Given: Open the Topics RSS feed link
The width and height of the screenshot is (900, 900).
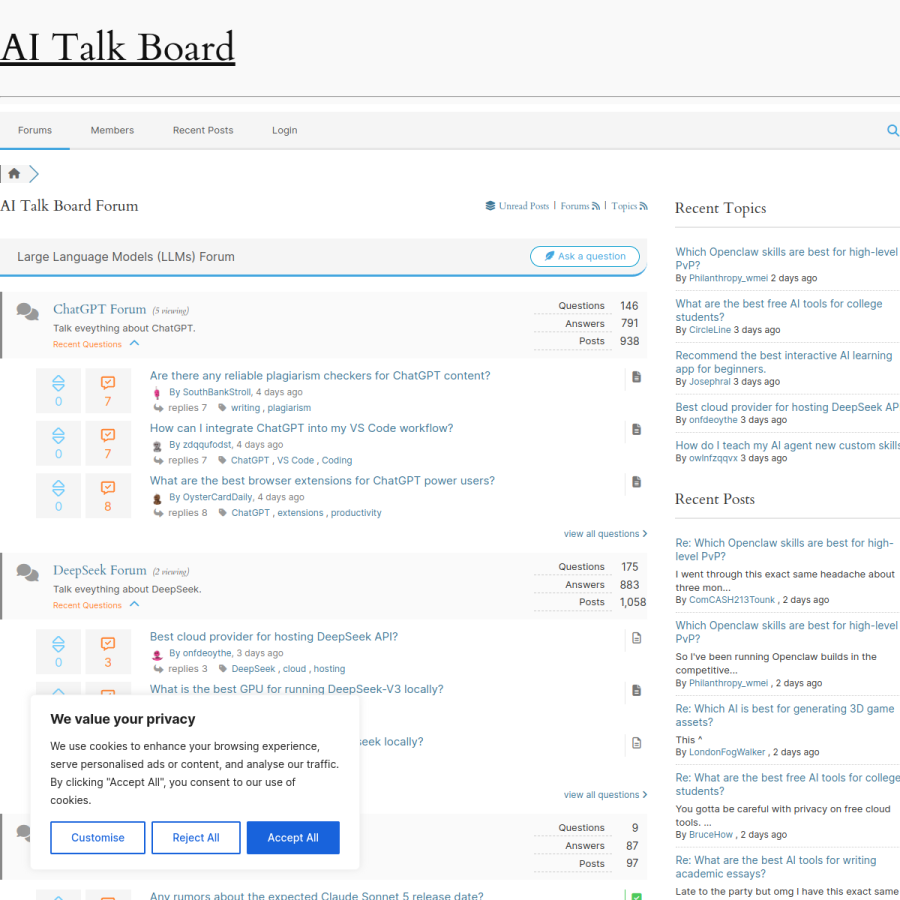Looking at the screenshot, I should click(x=630, y=206).
